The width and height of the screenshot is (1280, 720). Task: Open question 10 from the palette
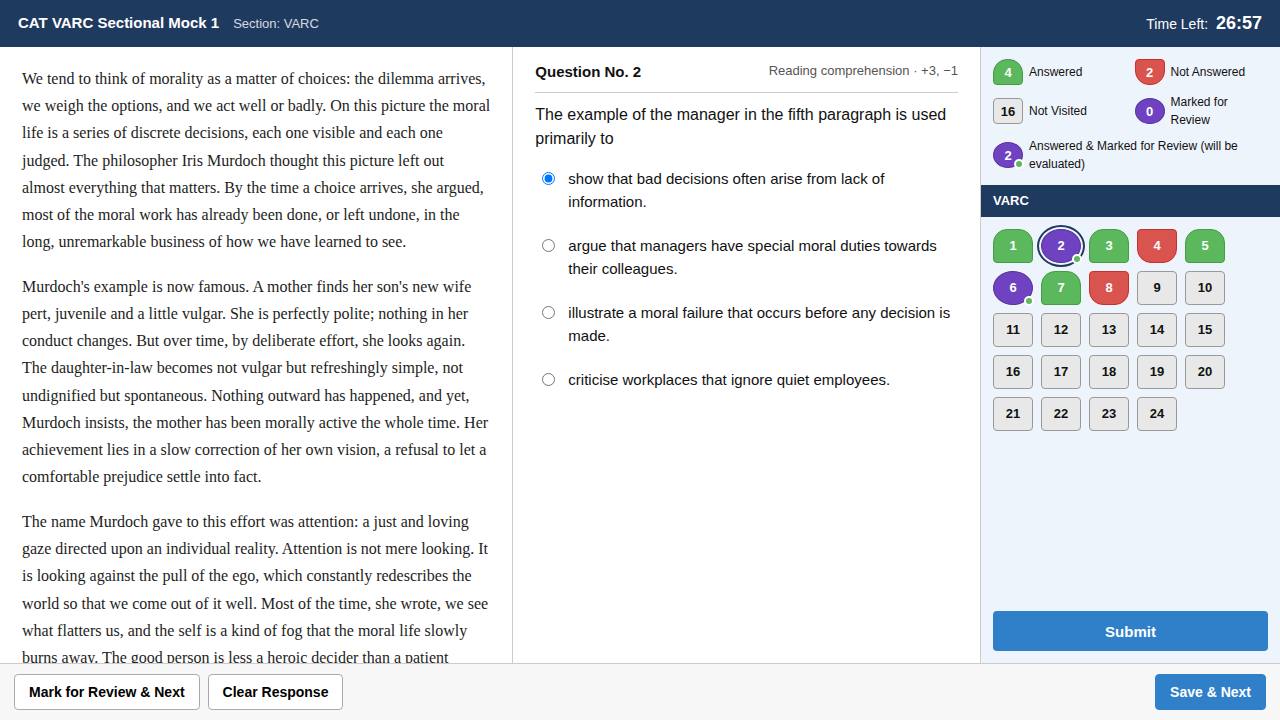1205,288
